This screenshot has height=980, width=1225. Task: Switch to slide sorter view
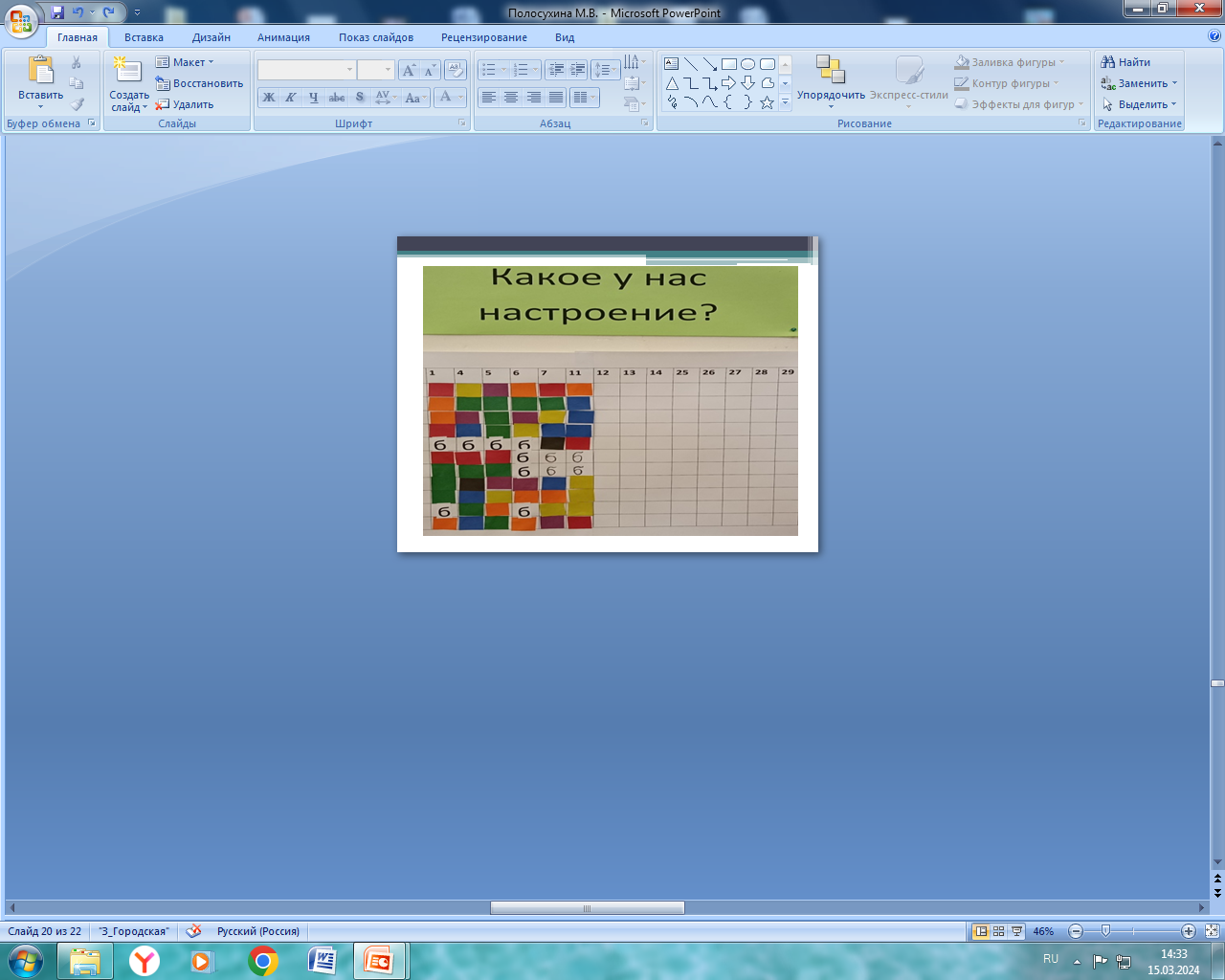coord(998,931)
